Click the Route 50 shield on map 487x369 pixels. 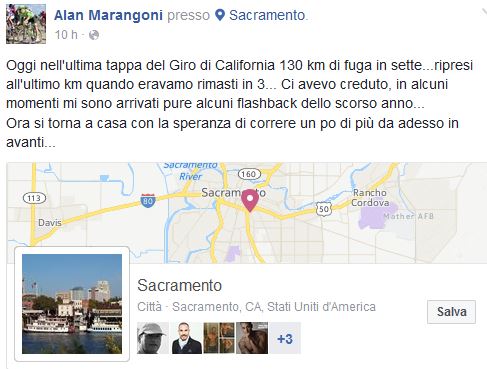324,209
